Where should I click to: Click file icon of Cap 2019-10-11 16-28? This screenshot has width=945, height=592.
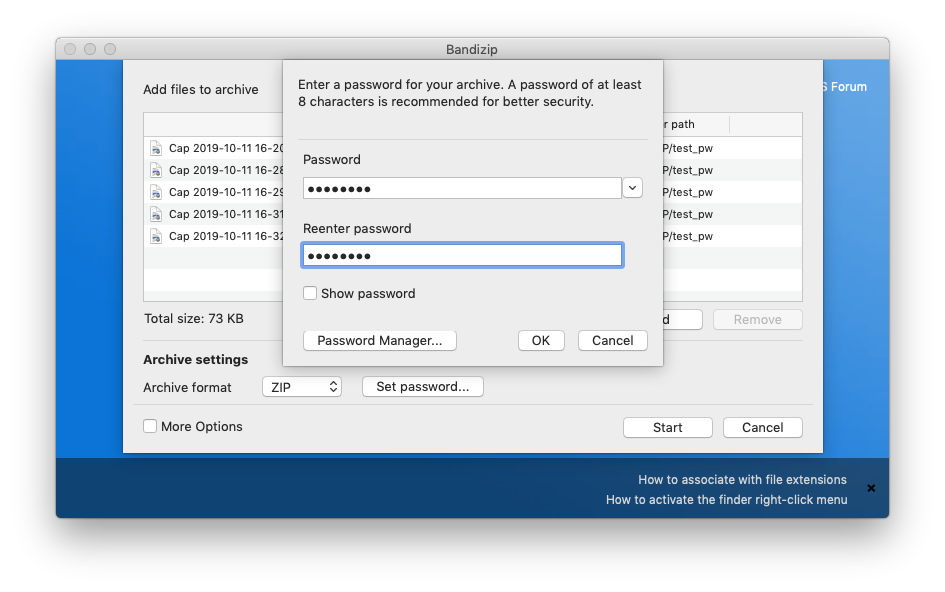pos(156,170)
